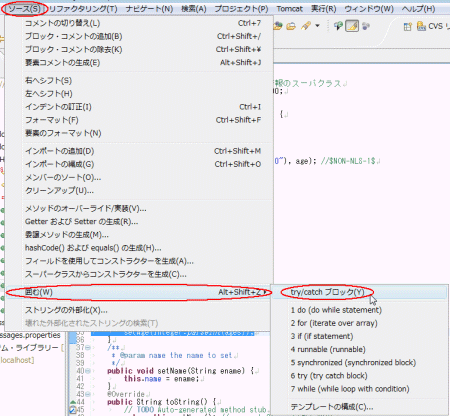Screen dimensions: 450x416
Task: Click code line 'public String toString()'
Action: 162,402
